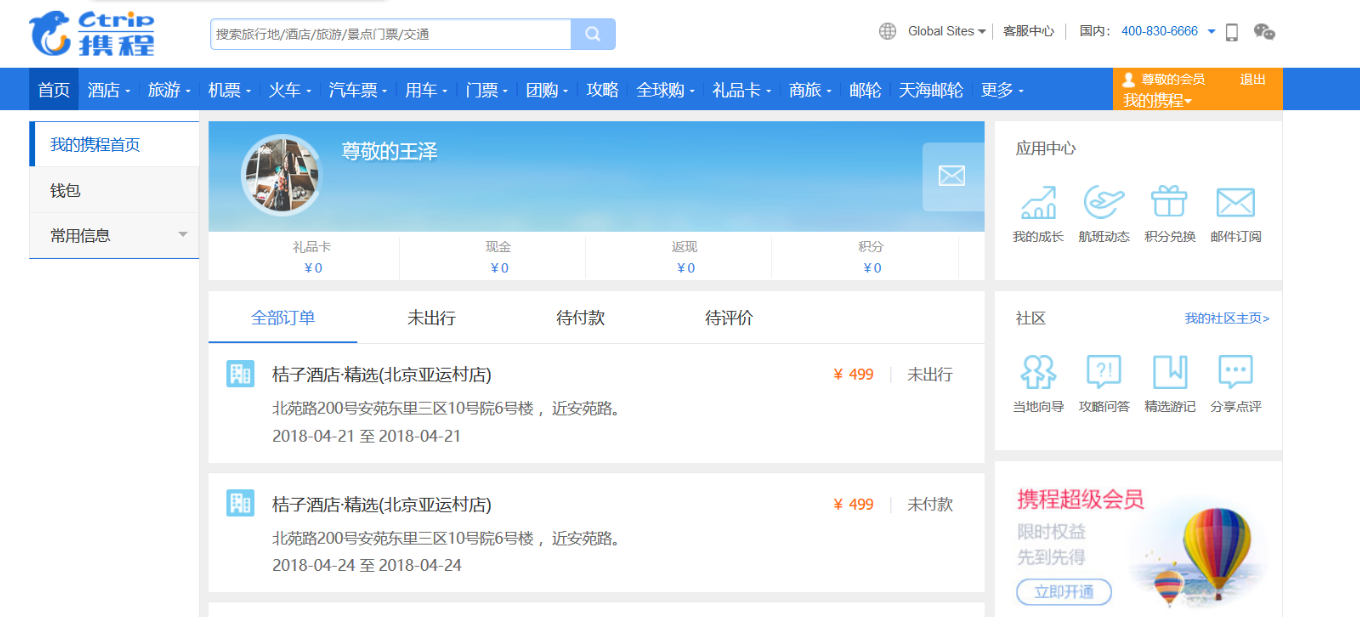Open the 全球购 nav dropdown
1360x617 pixels.
(x=665, y=90)
